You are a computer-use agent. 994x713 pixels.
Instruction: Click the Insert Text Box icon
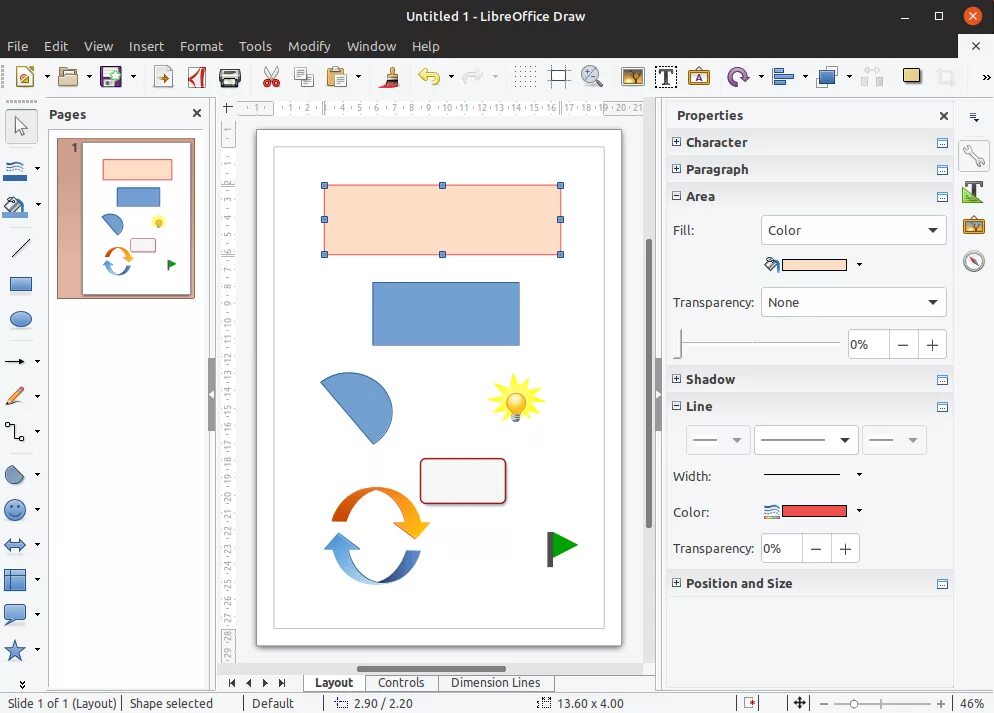tap(666, 77)
